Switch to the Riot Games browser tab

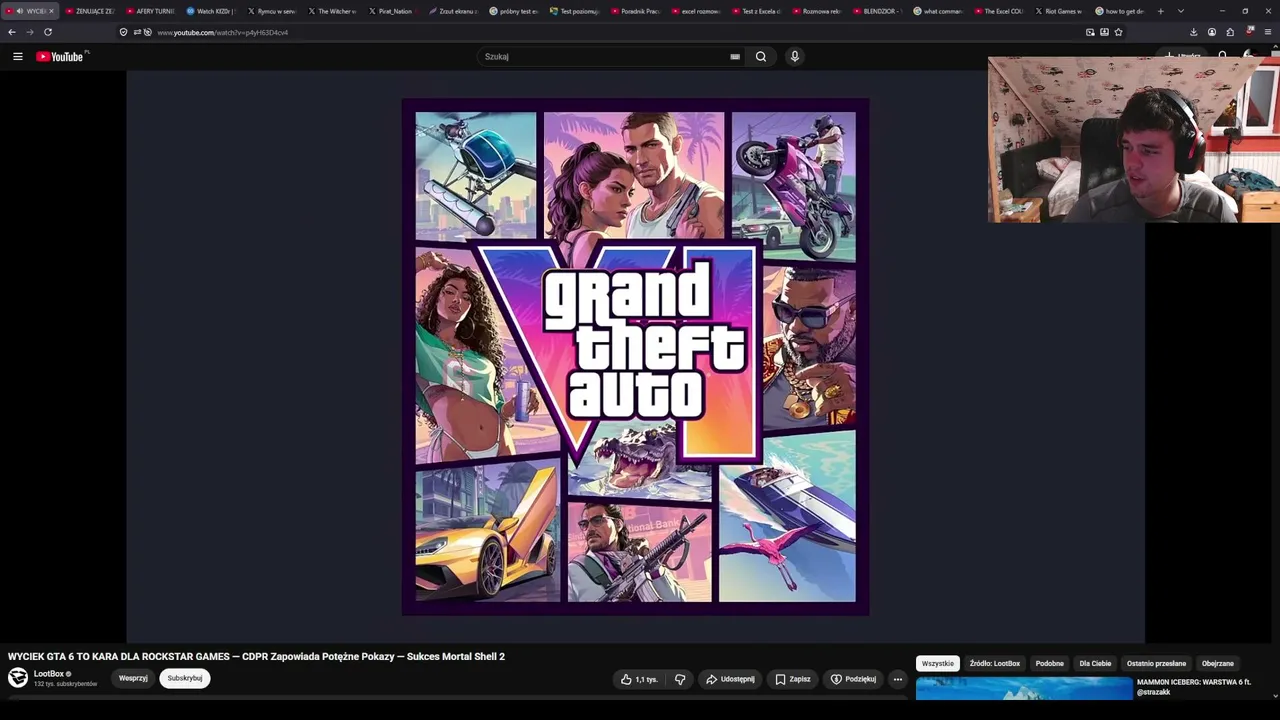pos(1061,11)
